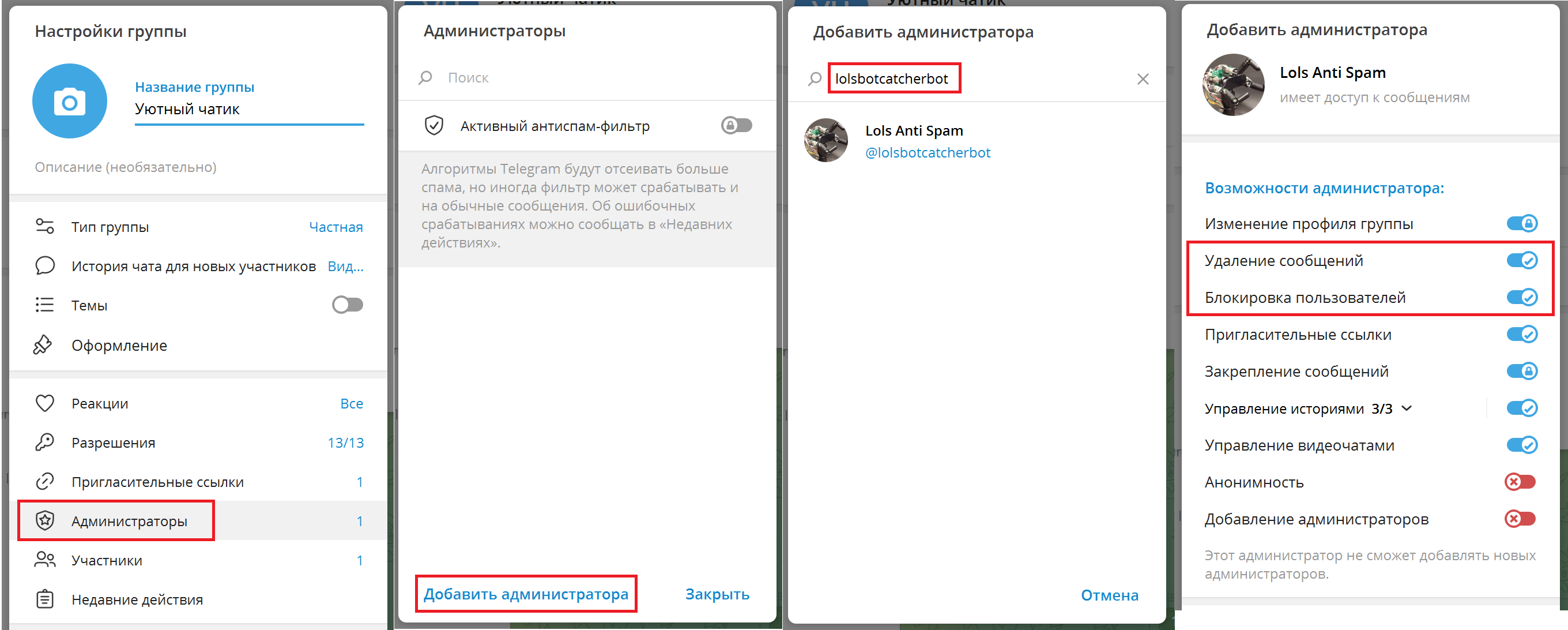This screenshot has height=630, width=1568.
Task: Click the people icon beside Участники
Action: click(x=45, y=560)
